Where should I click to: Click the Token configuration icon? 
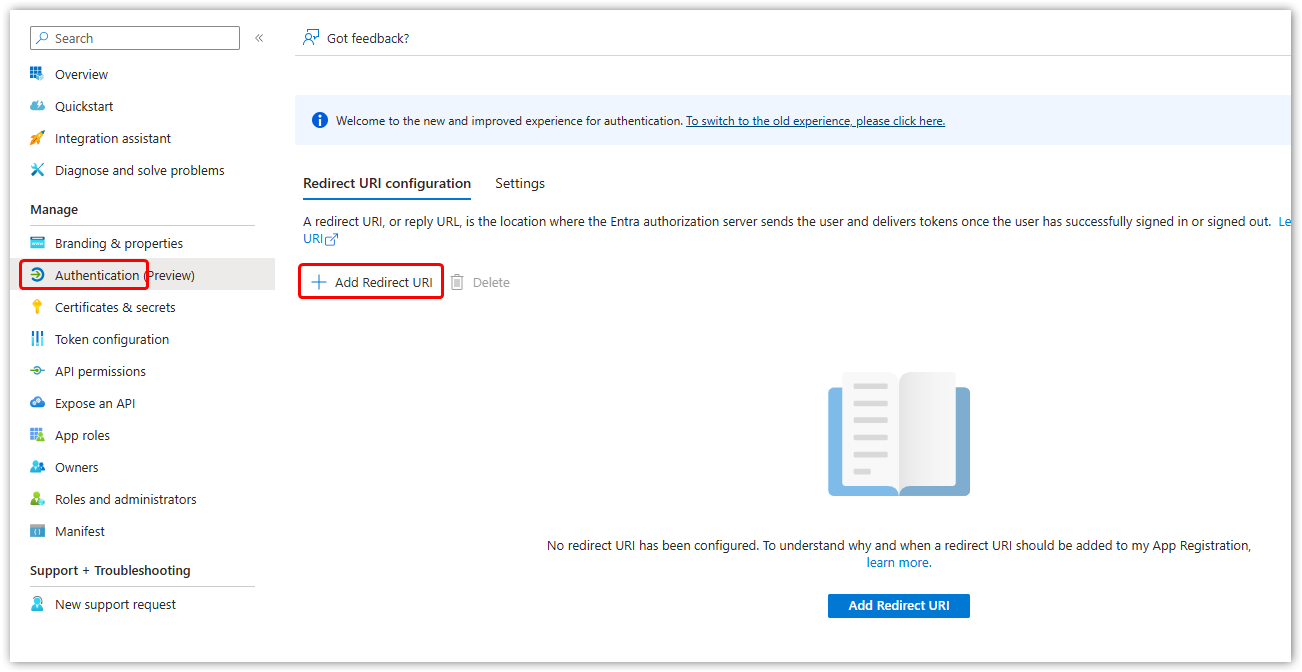[37, 339]
